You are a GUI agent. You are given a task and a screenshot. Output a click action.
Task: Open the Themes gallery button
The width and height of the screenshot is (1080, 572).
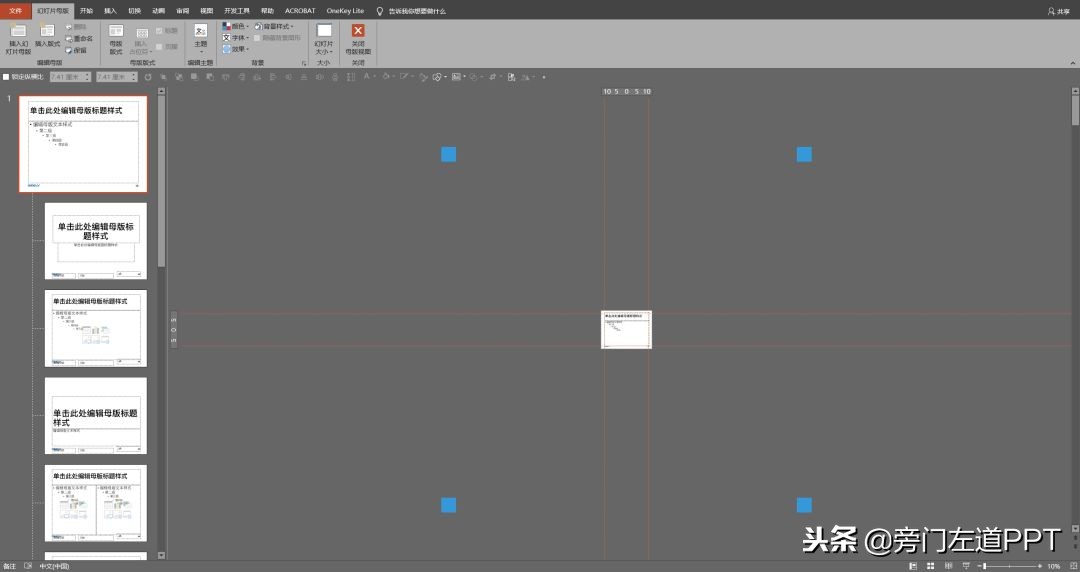(200, 37)
